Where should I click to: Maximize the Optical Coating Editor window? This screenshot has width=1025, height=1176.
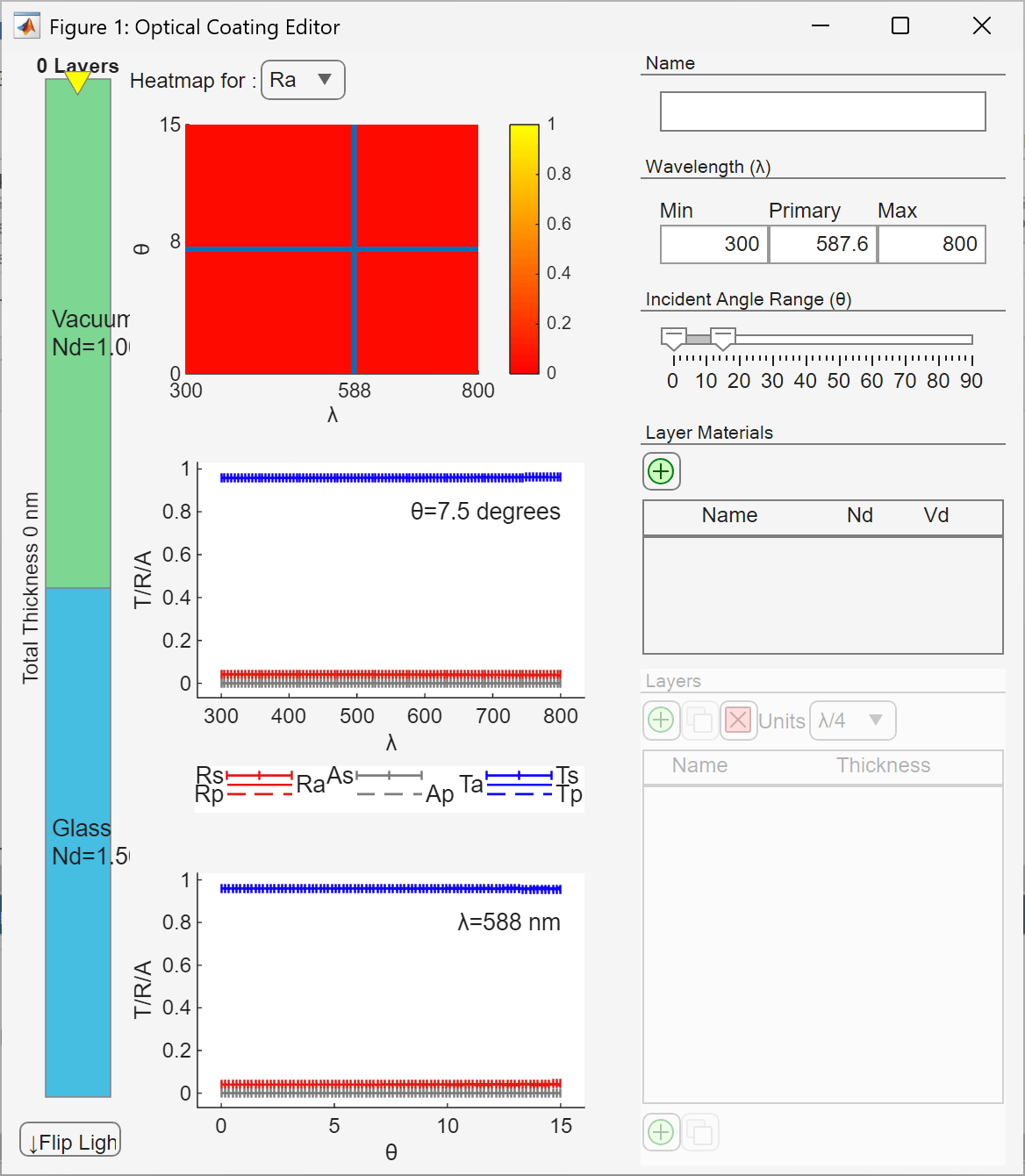(x=900, y=26)
